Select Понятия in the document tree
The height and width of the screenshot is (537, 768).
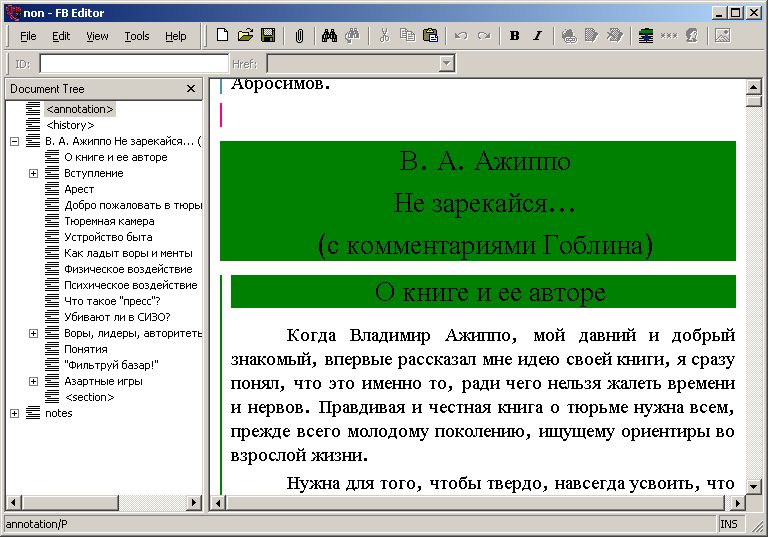coord(86,349)
